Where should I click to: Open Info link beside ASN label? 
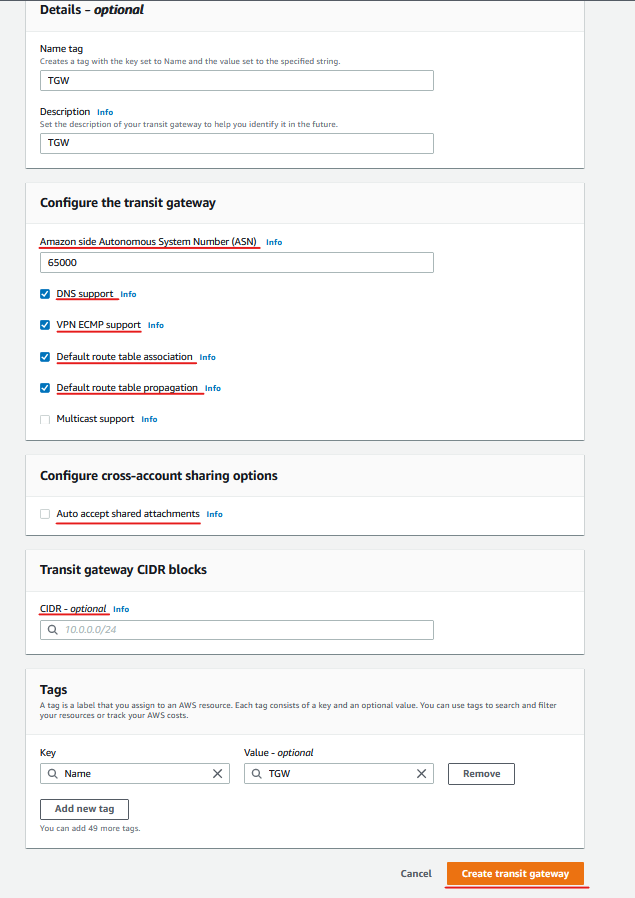pos(274,242)
